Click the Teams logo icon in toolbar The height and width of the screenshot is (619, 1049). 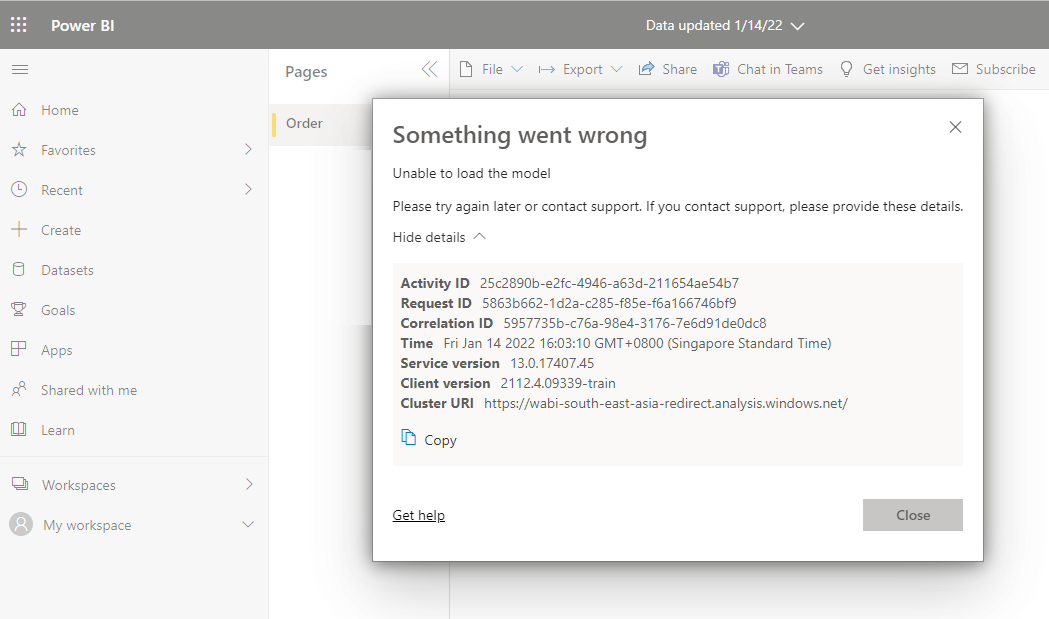coord(721,69)
